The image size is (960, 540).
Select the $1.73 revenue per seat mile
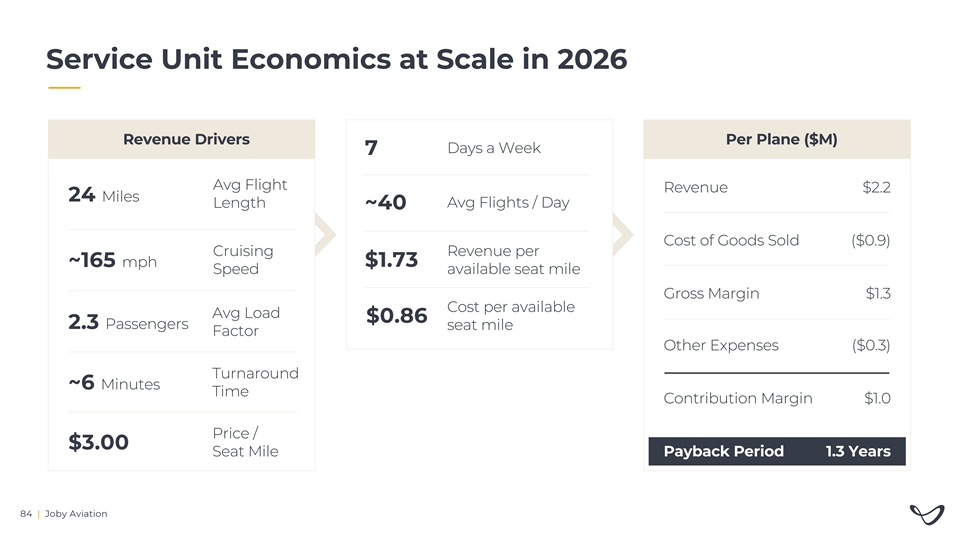click(x=392, y=260)
